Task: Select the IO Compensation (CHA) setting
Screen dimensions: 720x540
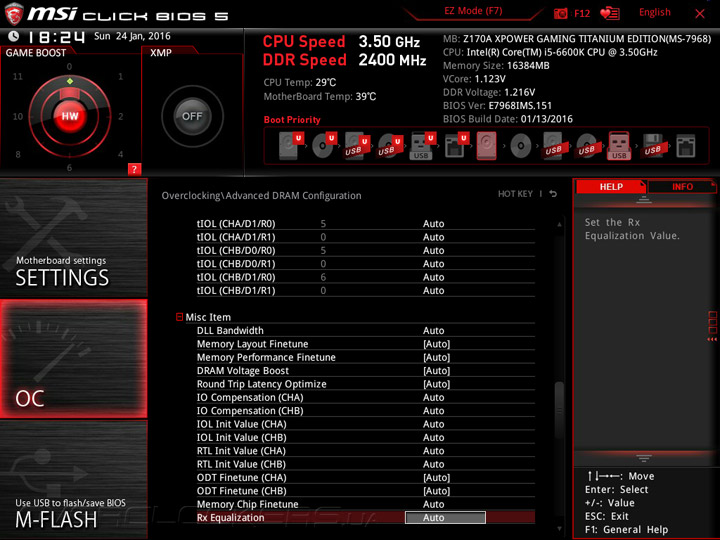Action: tap(366, 397)
